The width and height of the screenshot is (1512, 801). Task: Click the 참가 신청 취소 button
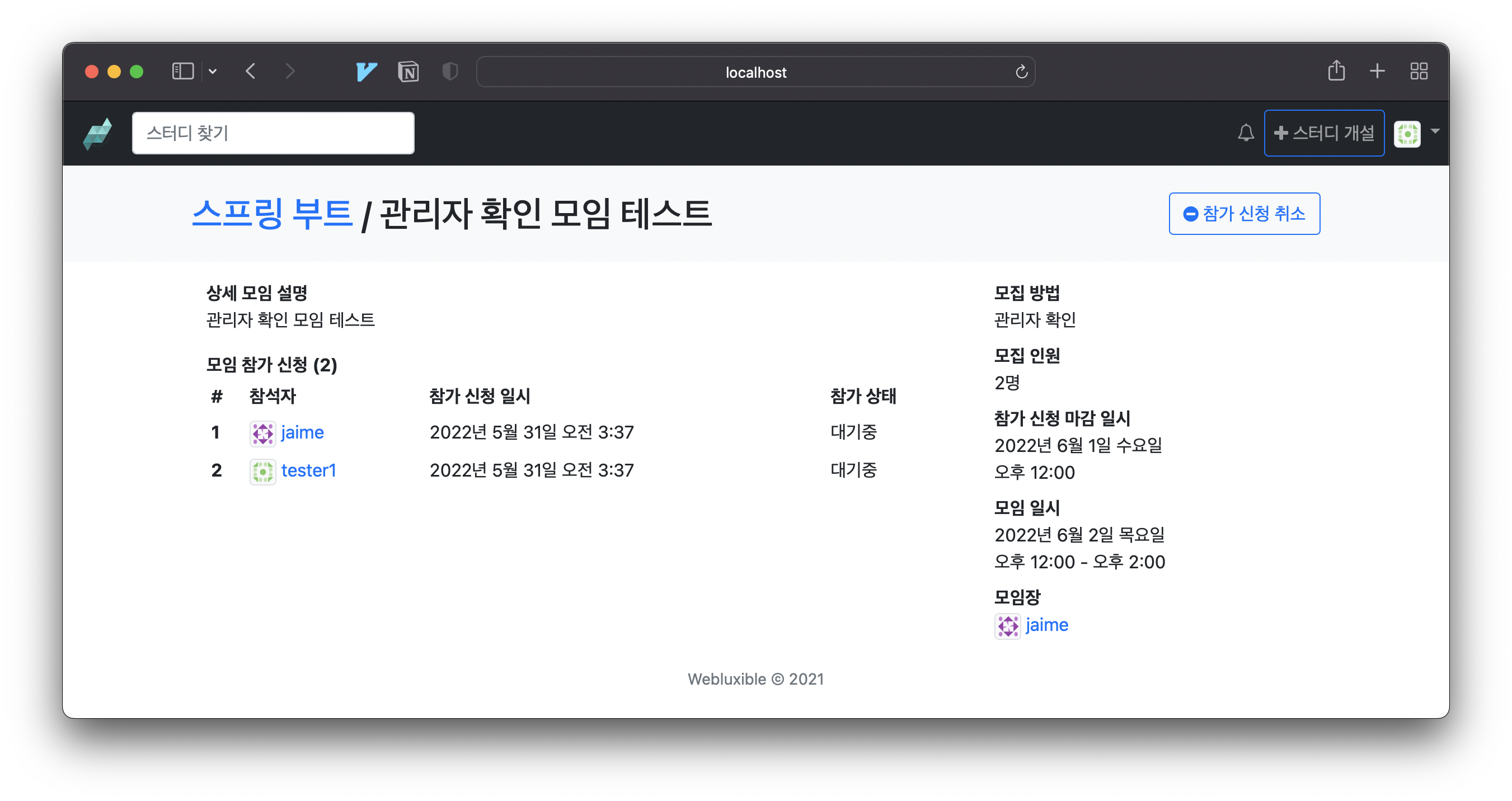(x=1244, y=214)
